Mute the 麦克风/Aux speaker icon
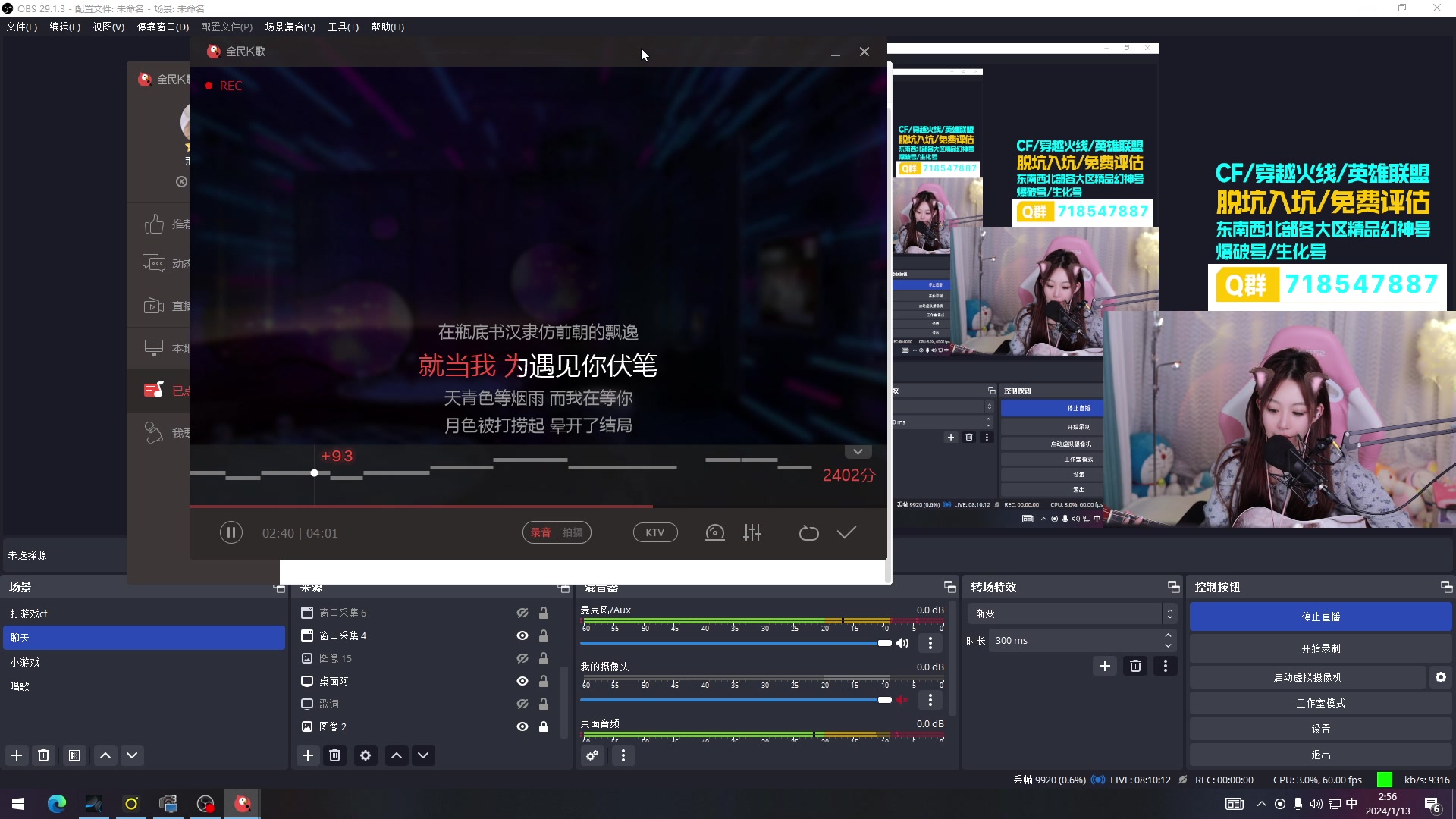Image resolution: width=1456 pixels, height=819 pixels. (902, 643)
